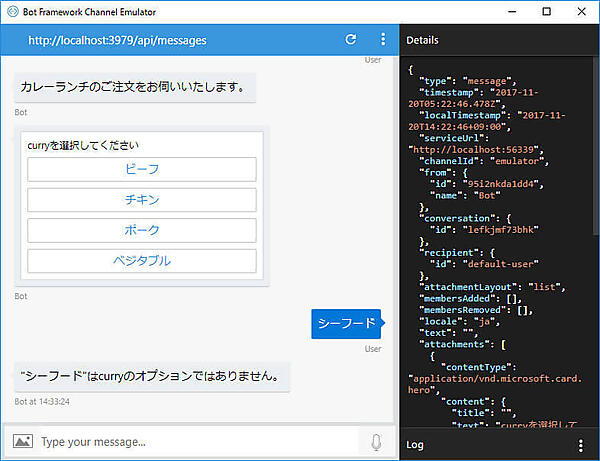Click the Bot Framework app icon in title bar

click(x=12, y=11)
